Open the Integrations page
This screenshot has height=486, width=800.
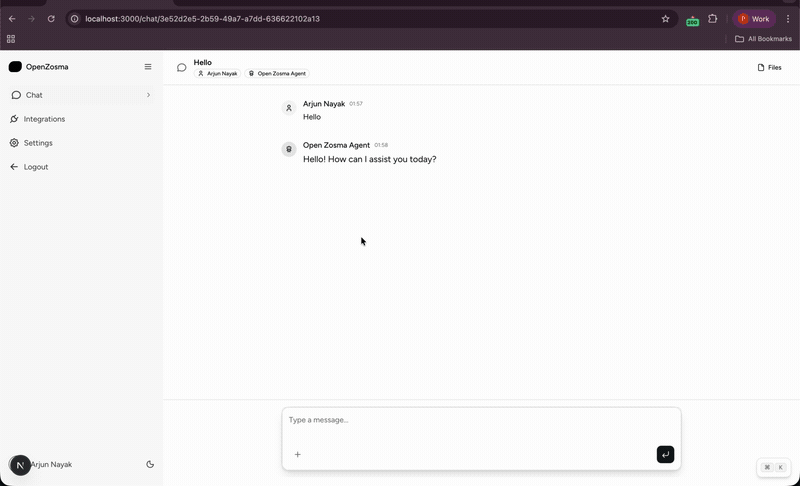[x=44, y=119]
